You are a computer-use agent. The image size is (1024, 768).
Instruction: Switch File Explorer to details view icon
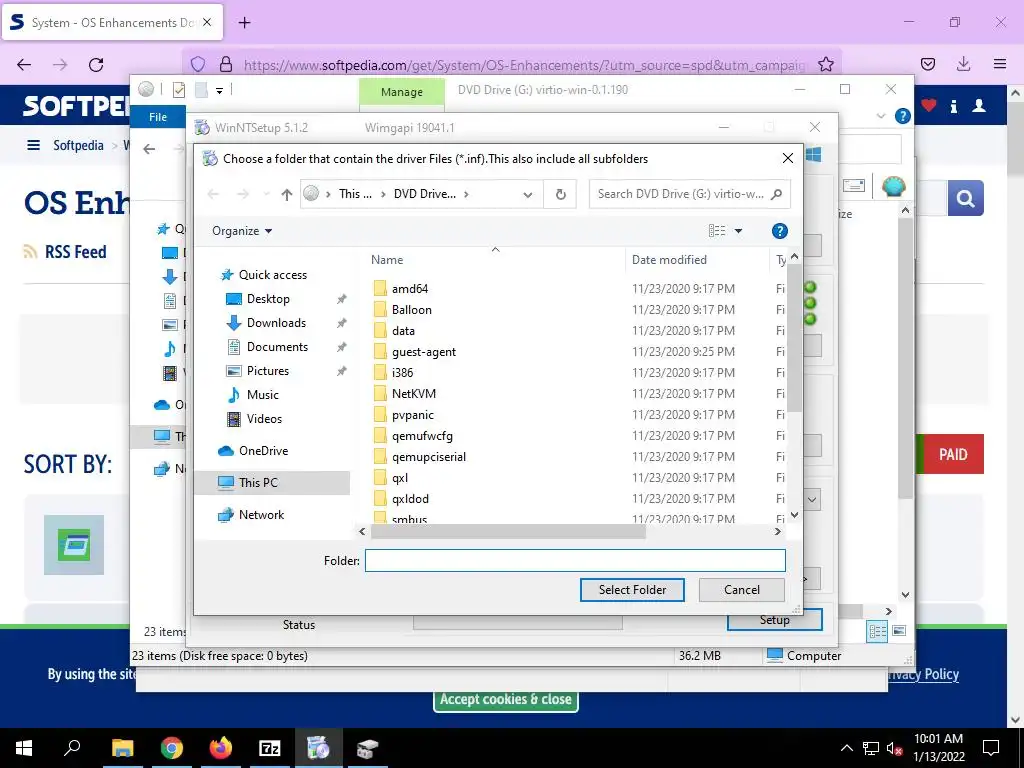(878, 631)
